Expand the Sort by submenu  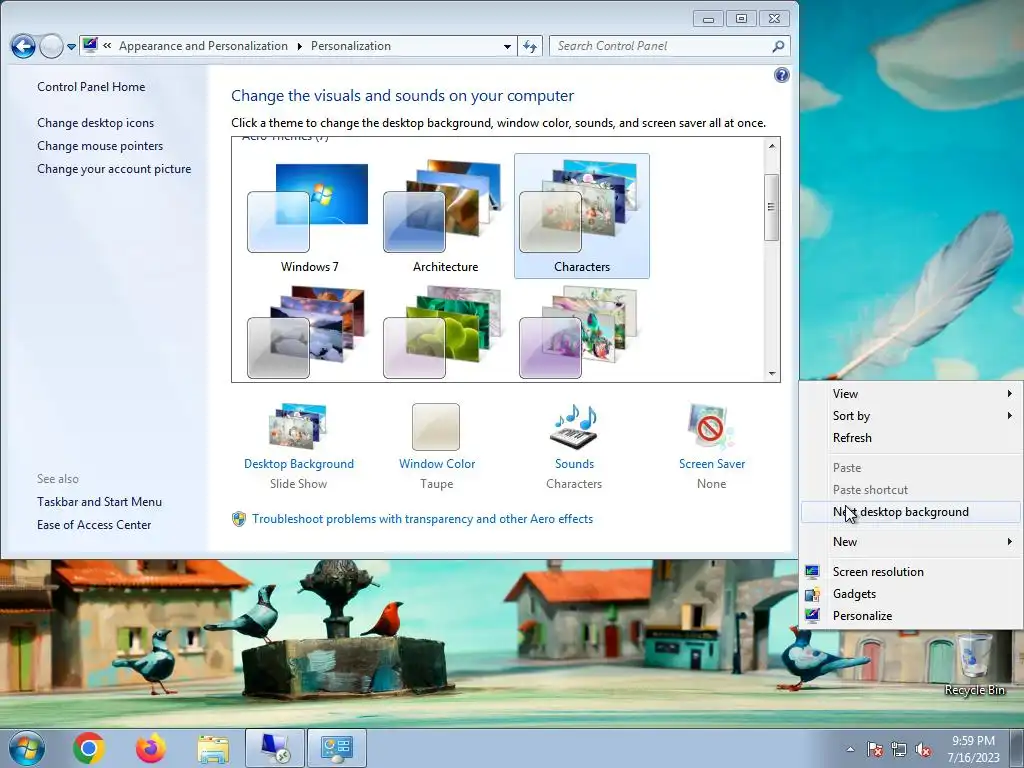pyautogui.click(x=911, y=416)
